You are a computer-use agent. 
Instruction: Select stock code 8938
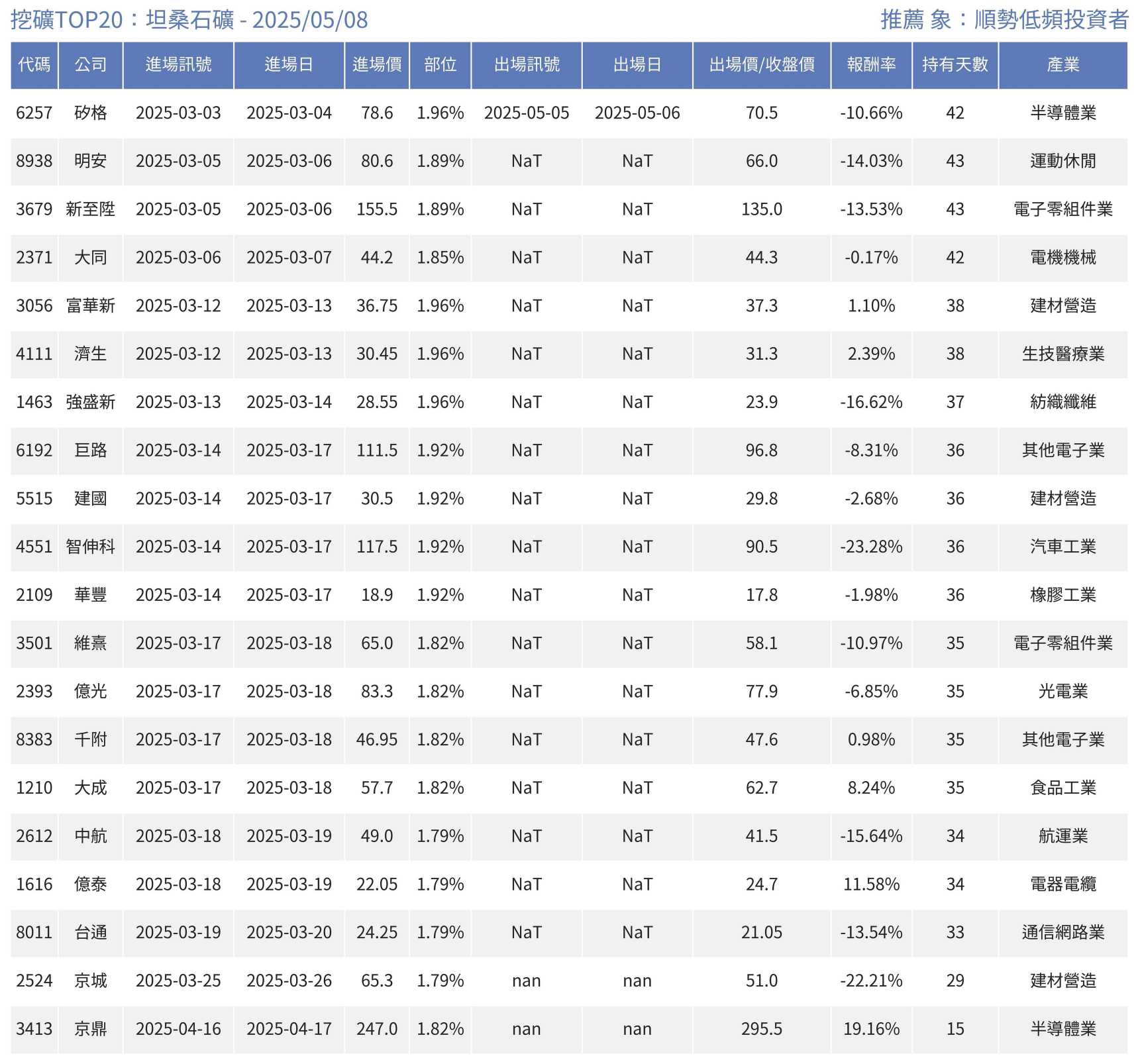[34, 162]
